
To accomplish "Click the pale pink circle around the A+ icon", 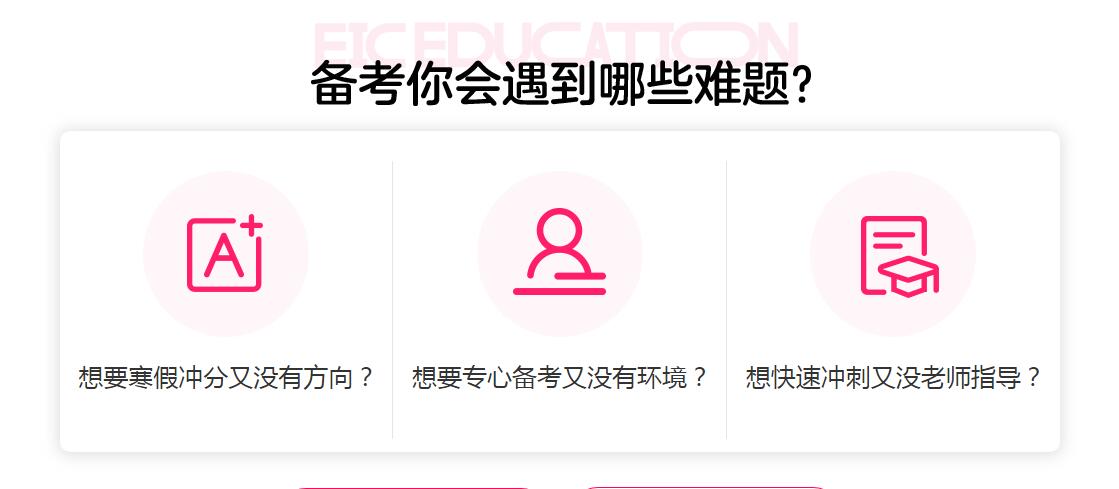I will click(226, 253).
